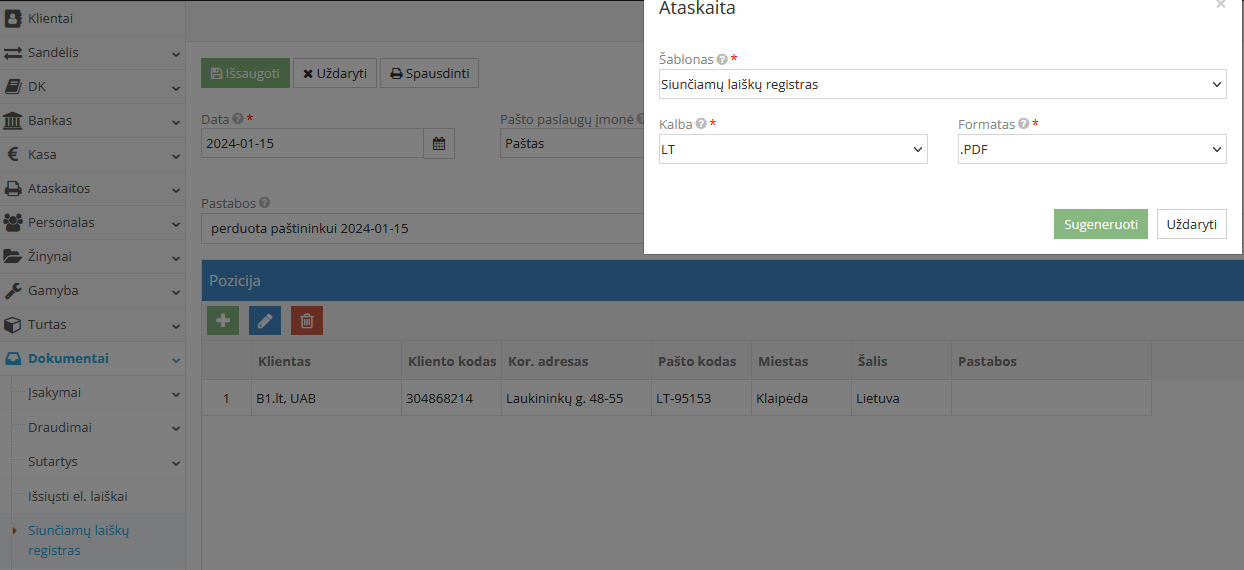
Task: Click the Bankas building icon
Action: pyautogui.click(x=13, y=121)
